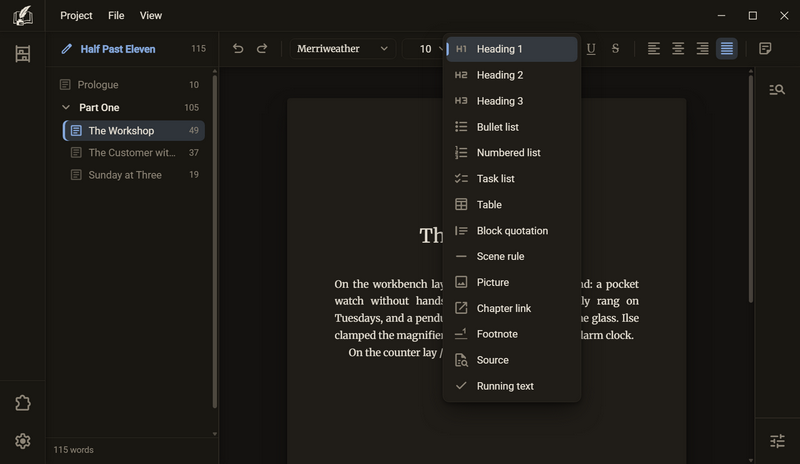Image resolution: width=800 pixels, height=464 pixels.
Task: Choose Source from the insert menu
Action: [512, 360]
